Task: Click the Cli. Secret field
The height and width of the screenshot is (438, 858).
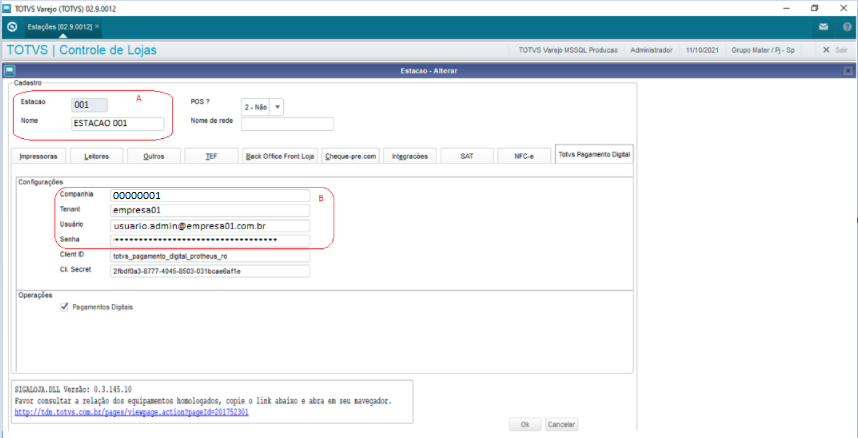Action: (210, 271)
